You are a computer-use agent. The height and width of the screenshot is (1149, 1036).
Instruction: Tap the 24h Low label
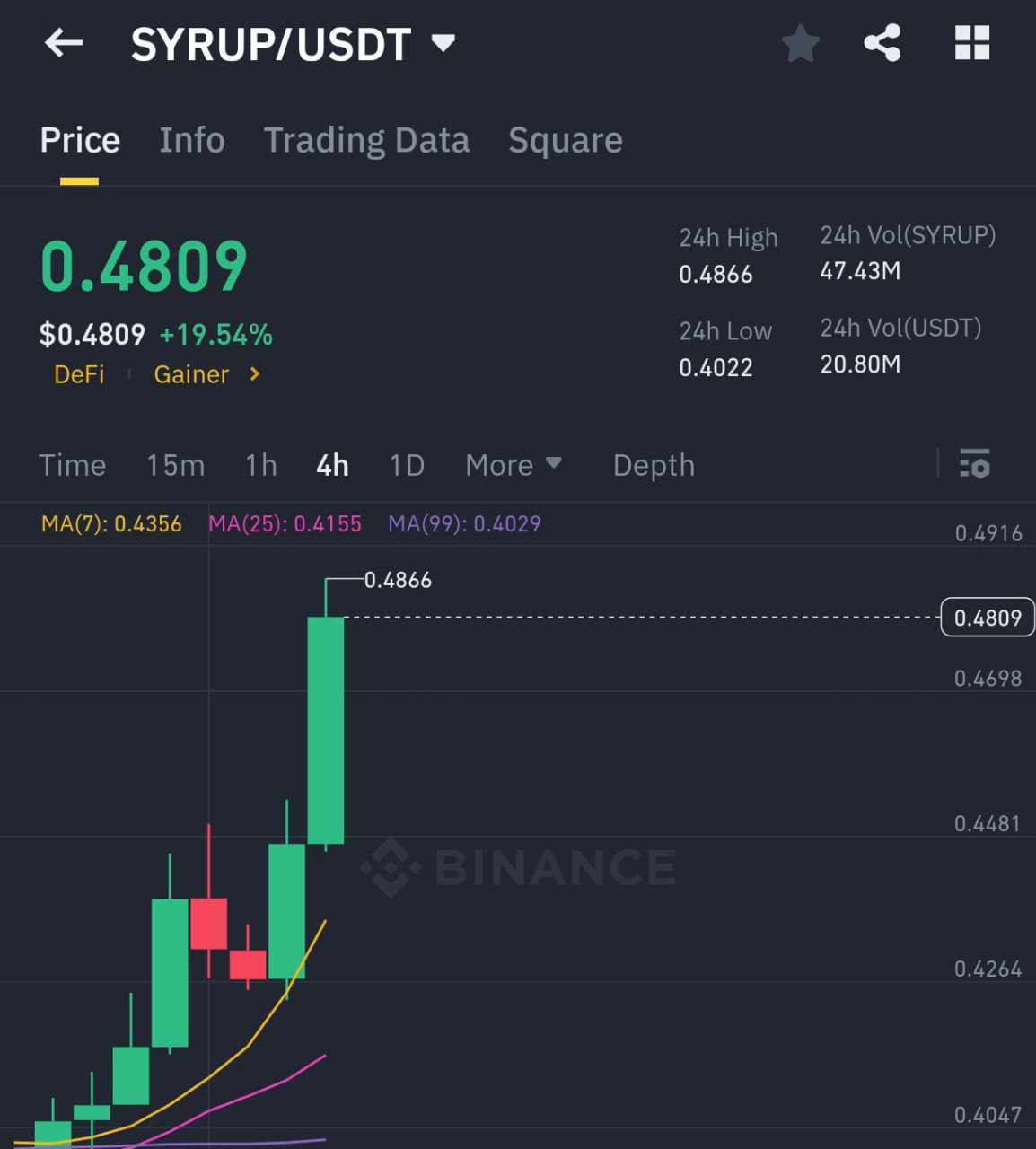[x=725, y=331]
